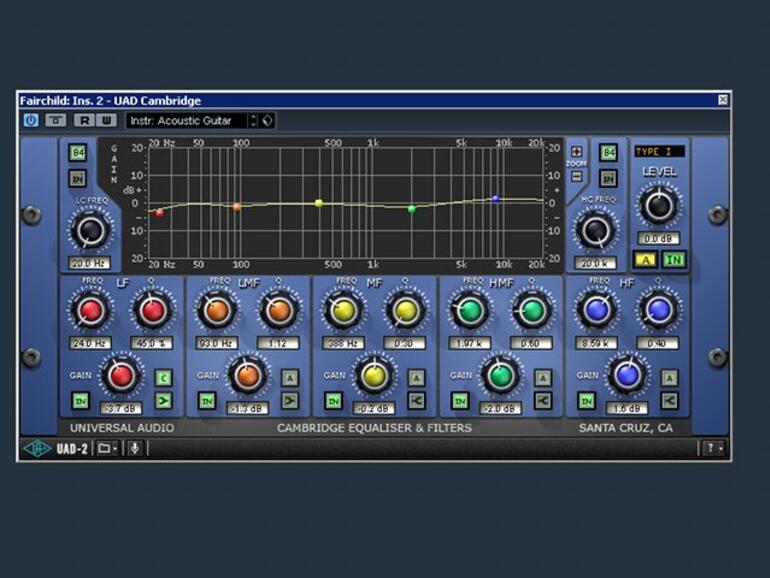Click the LEVEL output knob
The image size is (770, 578).
click(x=658, y=206)
